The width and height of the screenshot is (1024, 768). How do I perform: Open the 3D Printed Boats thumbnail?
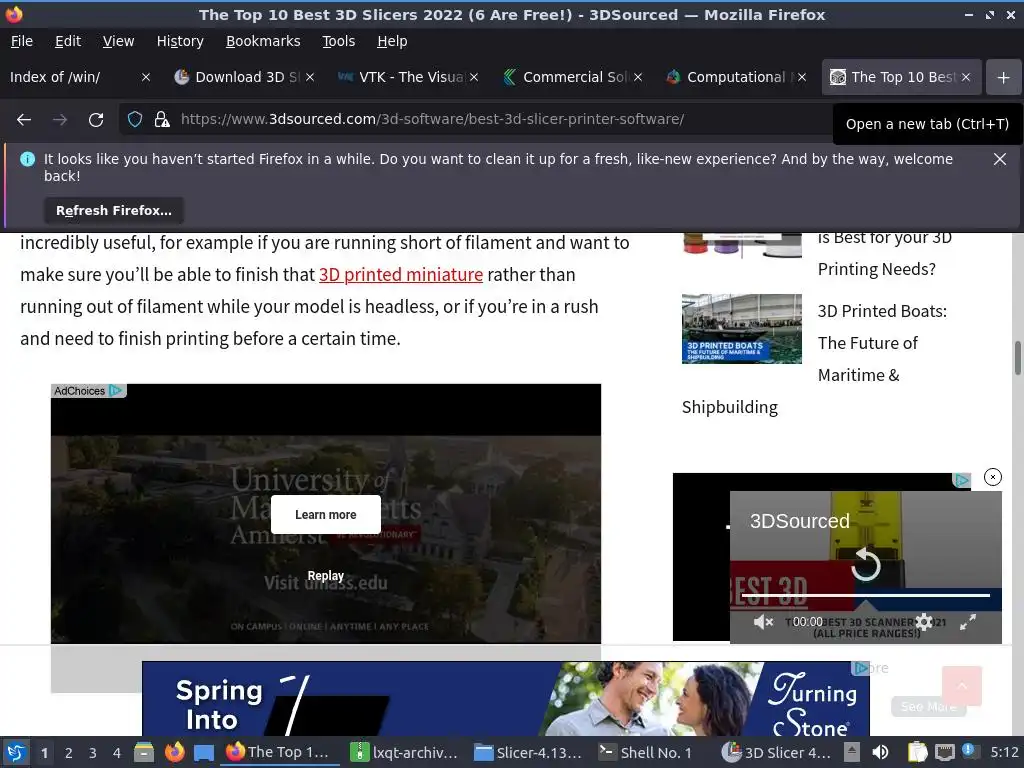[x=742, y=328]
